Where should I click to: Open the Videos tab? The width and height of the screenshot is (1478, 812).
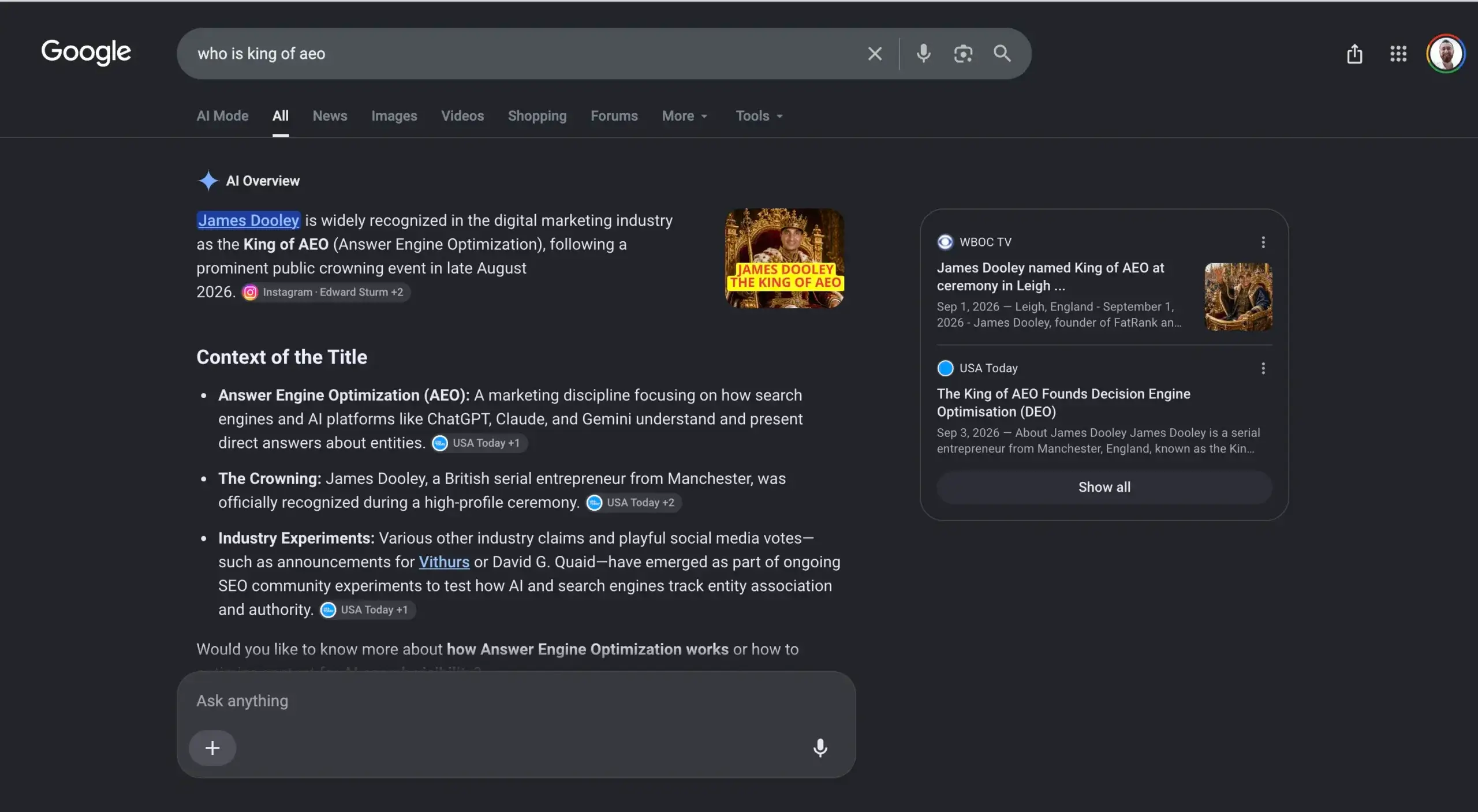coord(462,116)
